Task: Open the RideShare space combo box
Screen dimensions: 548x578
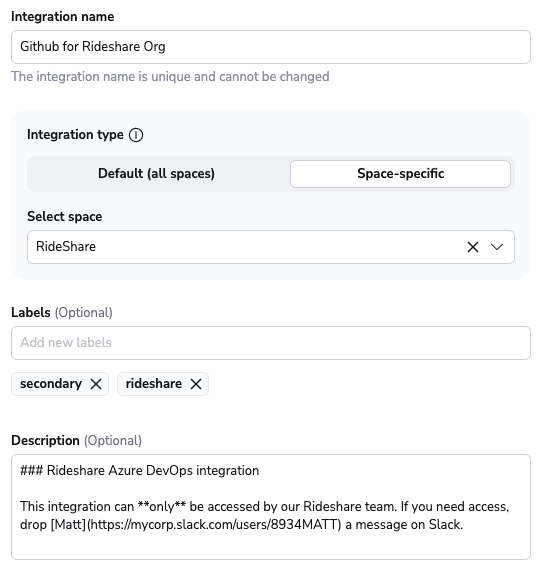Action: 270,247
